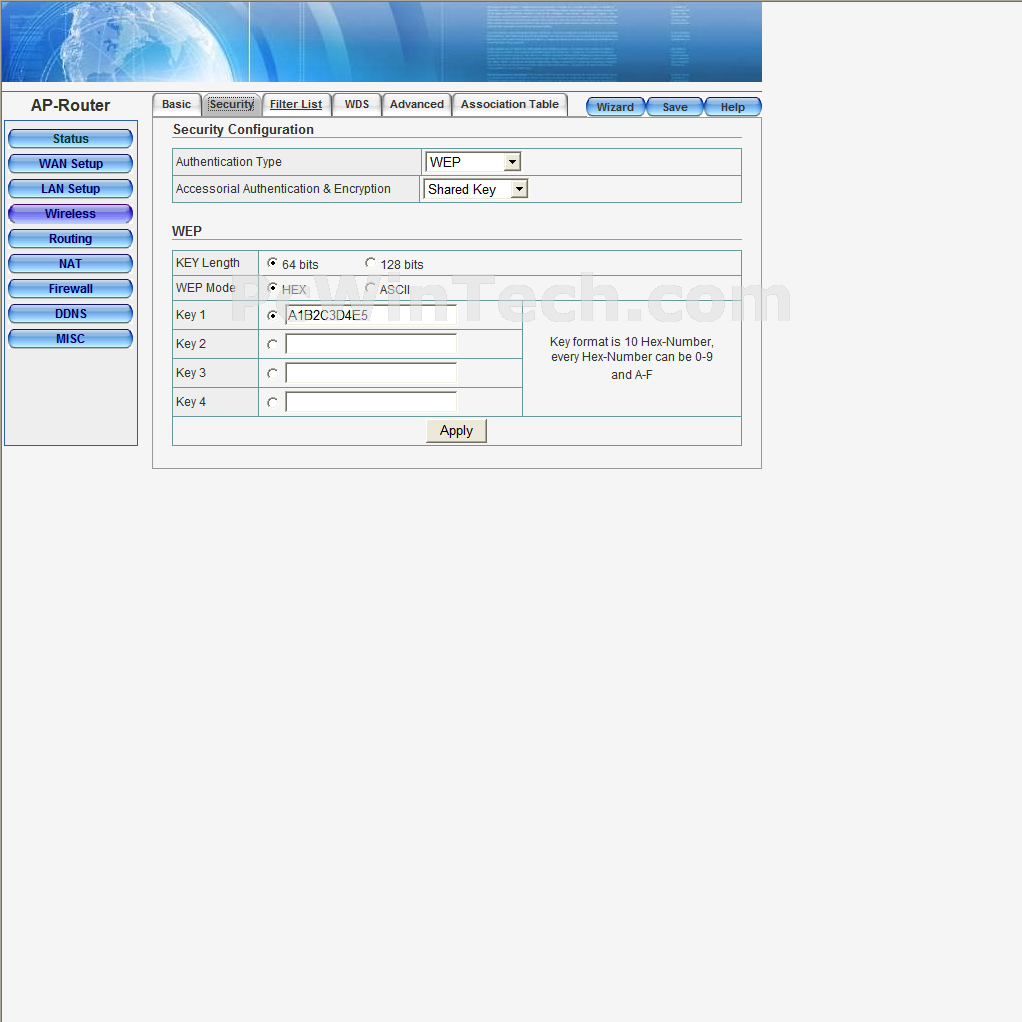This screenshot has height=1022, width=1022.
Task: Go to WAN Setup section
Action: (70, 164)
